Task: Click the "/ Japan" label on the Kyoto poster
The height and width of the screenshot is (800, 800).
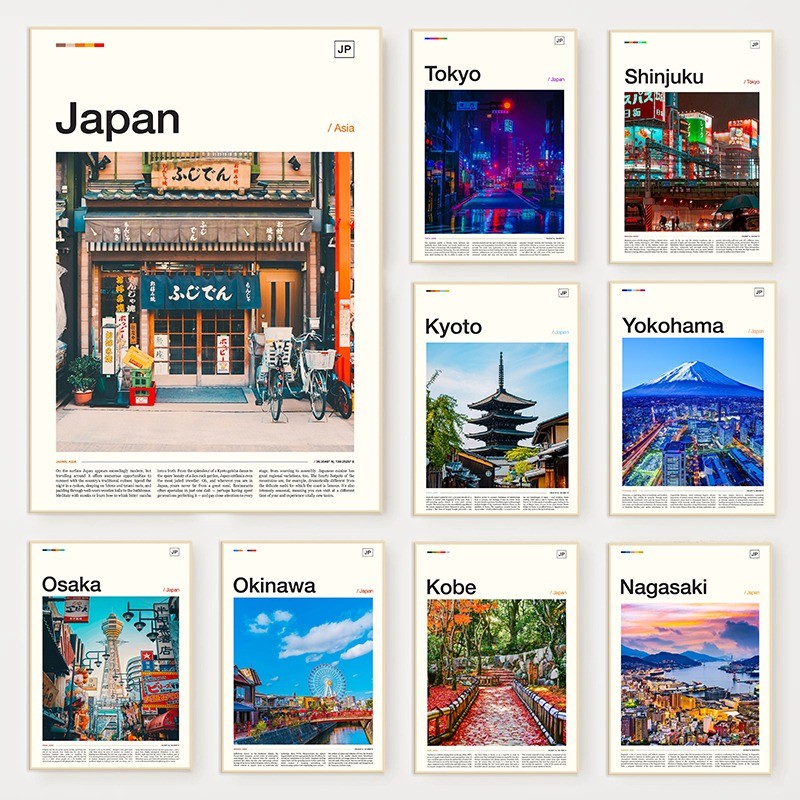Action: click(x=558, y=332)
